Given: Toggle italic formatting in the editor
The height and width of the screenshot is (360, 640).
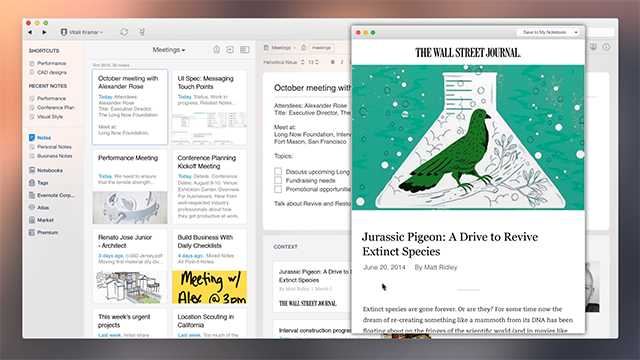Looking at the screenshot, I should (x=342, y=62).
